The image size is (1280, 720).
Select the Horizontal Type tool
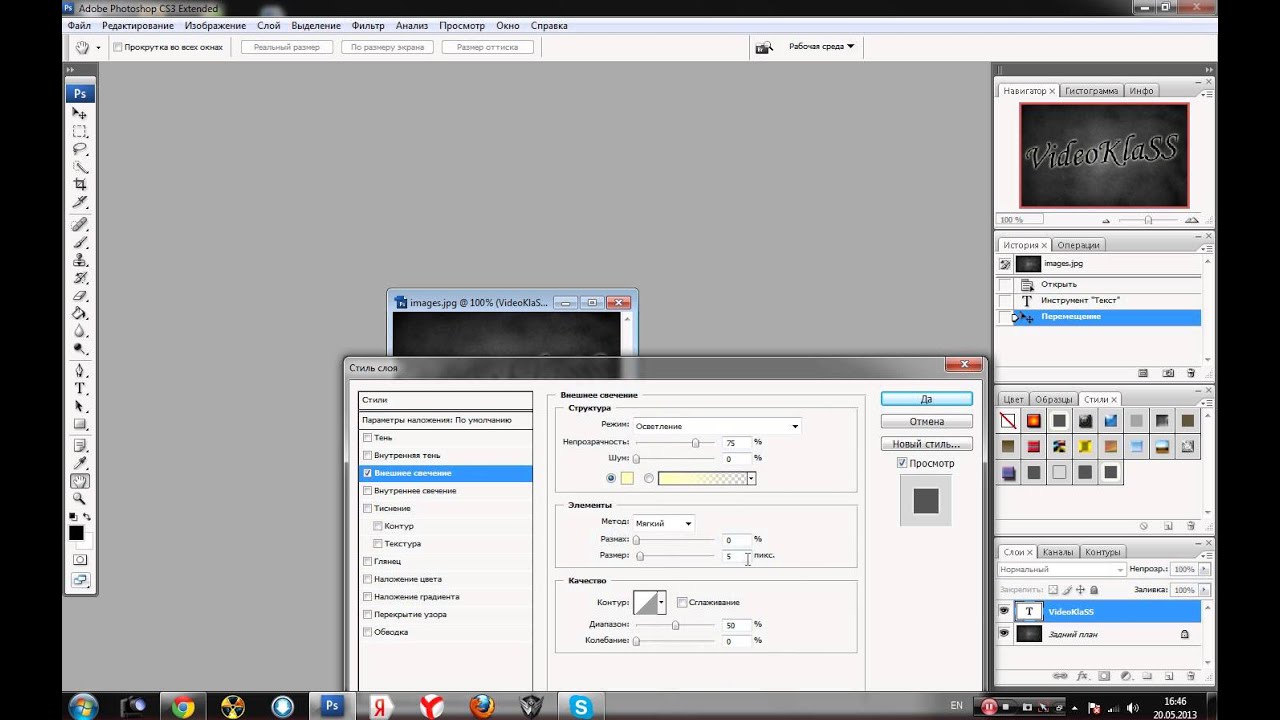80,389
